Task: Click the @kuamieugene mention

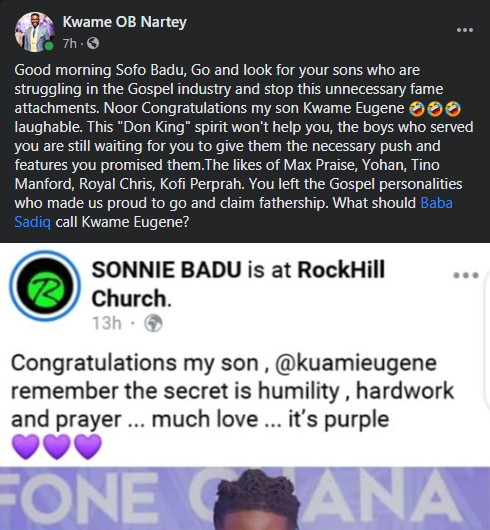Action: (356, 363)
